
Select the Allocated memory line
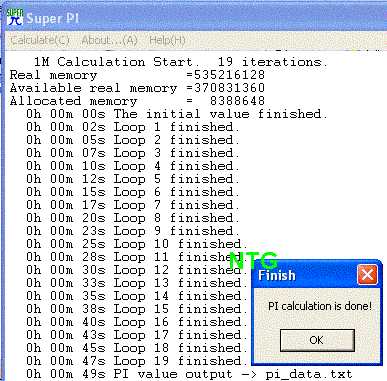[x=137, y=101]
